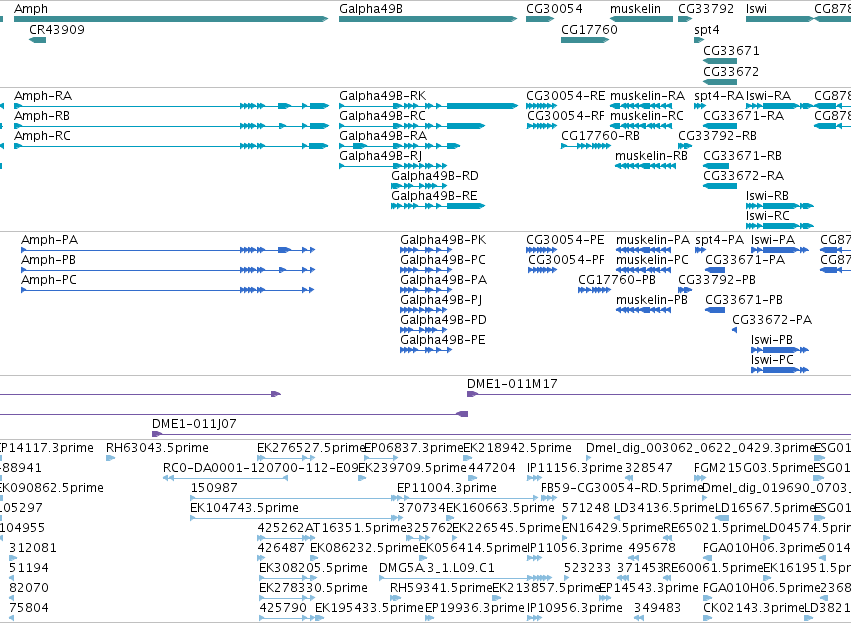
Task: Select the Amph gene feature
Action: pyautogui.click(x=171, y=19)
